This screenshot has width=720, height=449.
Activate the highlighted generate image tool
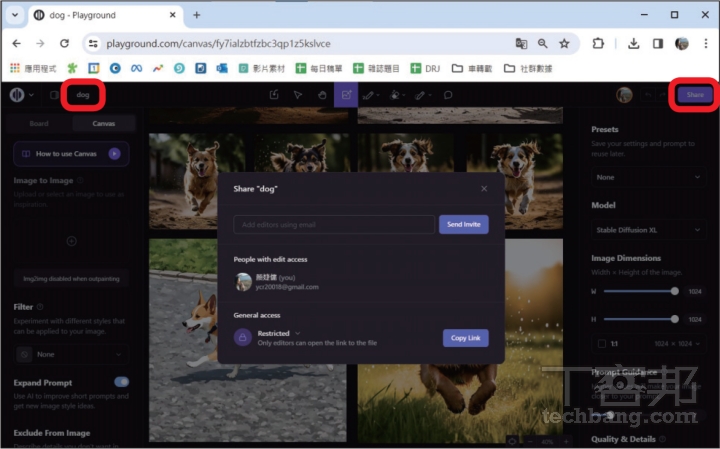pos(346,95)
